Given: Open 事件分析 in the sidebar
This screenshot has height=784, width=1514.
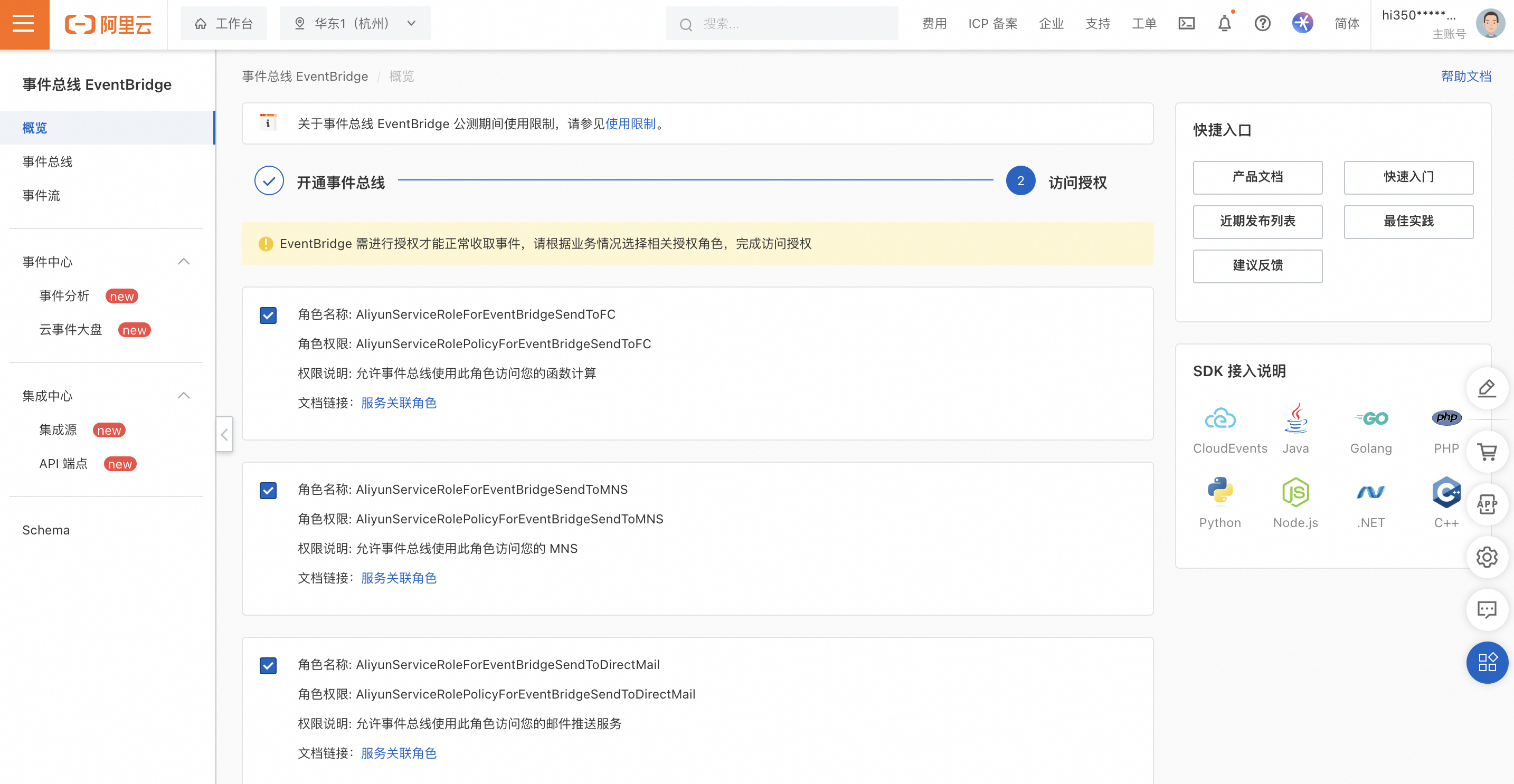Looking at the screenshot, I should pyautogui.click(x=64, y=295).
